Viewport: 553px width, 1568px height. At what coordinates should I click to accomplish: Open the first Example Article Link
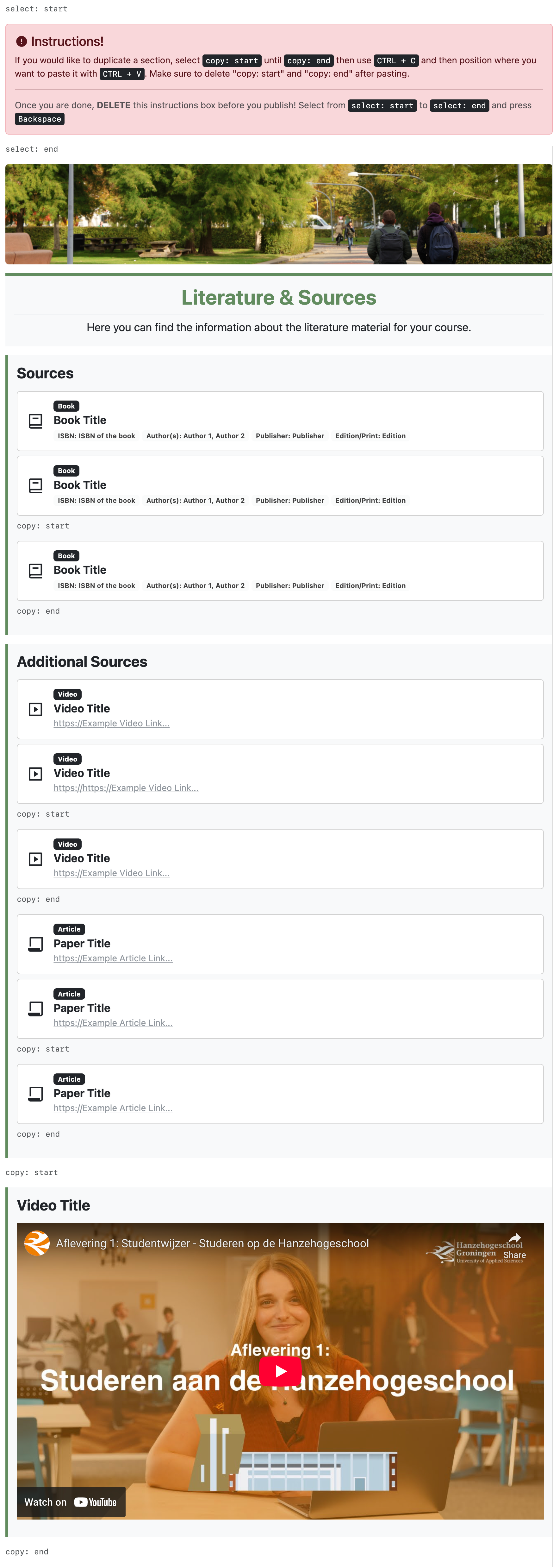click(113, 958)
